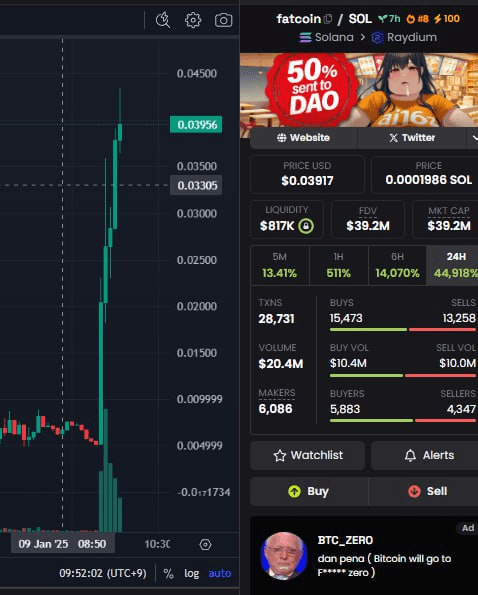Select the 1H timeframe tab

(338, 265)
